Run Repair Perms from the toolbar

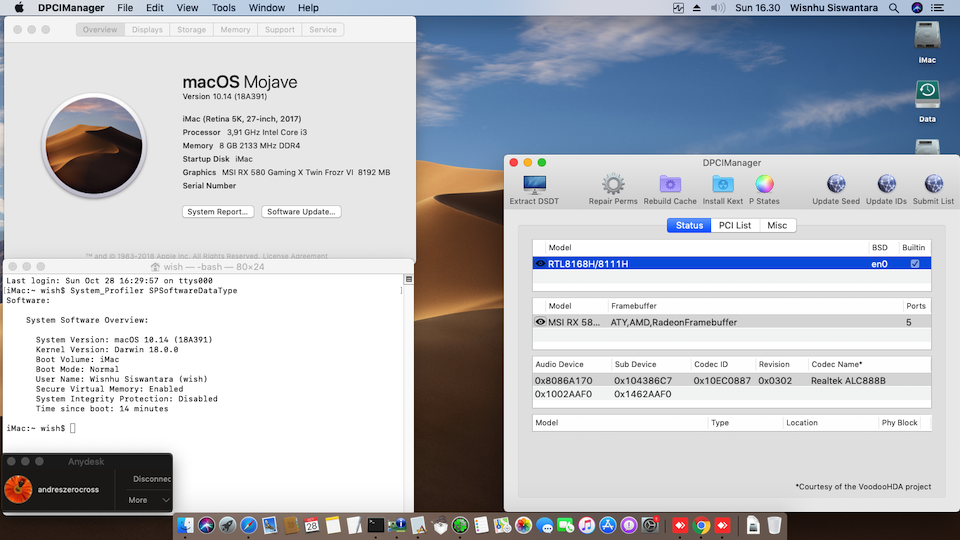coord(613,185)
